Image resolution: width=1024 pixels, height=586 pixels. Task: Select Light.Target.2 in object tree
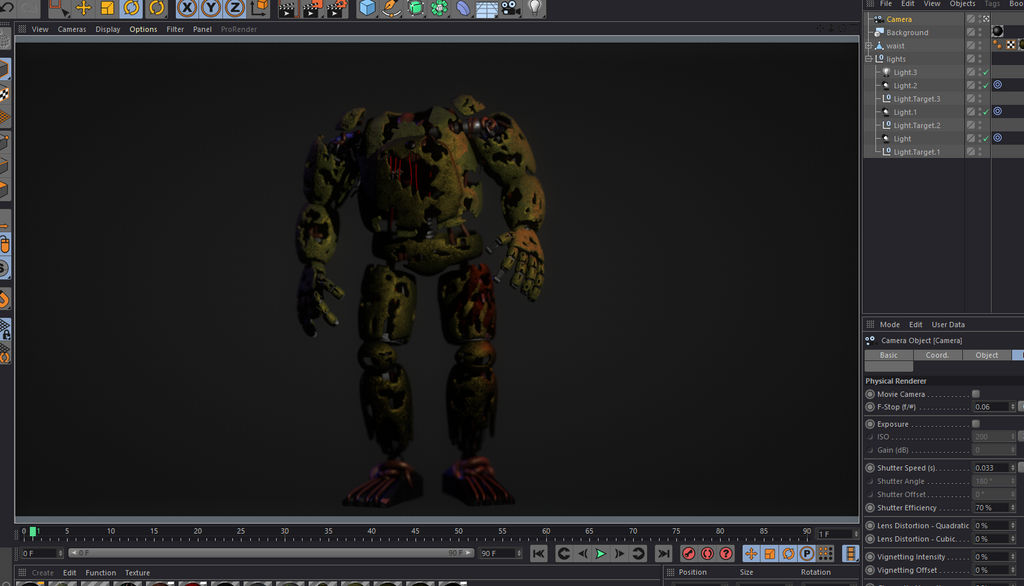click(x=917, y=125)
